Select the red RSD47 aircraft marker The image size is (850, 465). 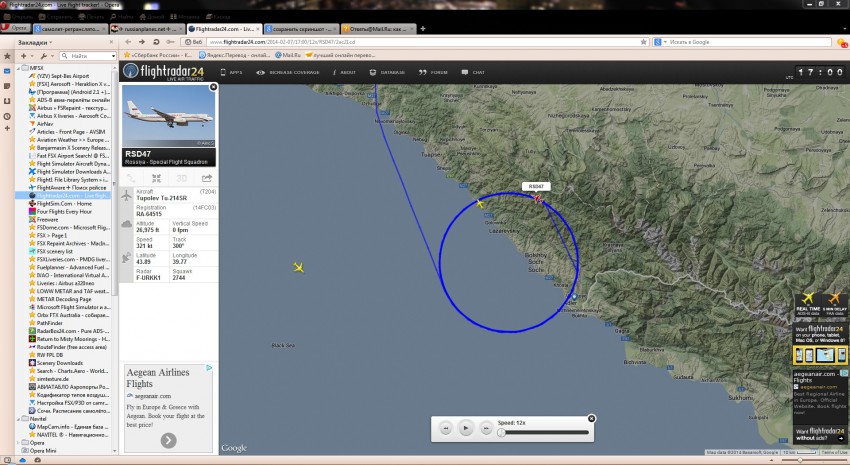click(x=537, y=199)
